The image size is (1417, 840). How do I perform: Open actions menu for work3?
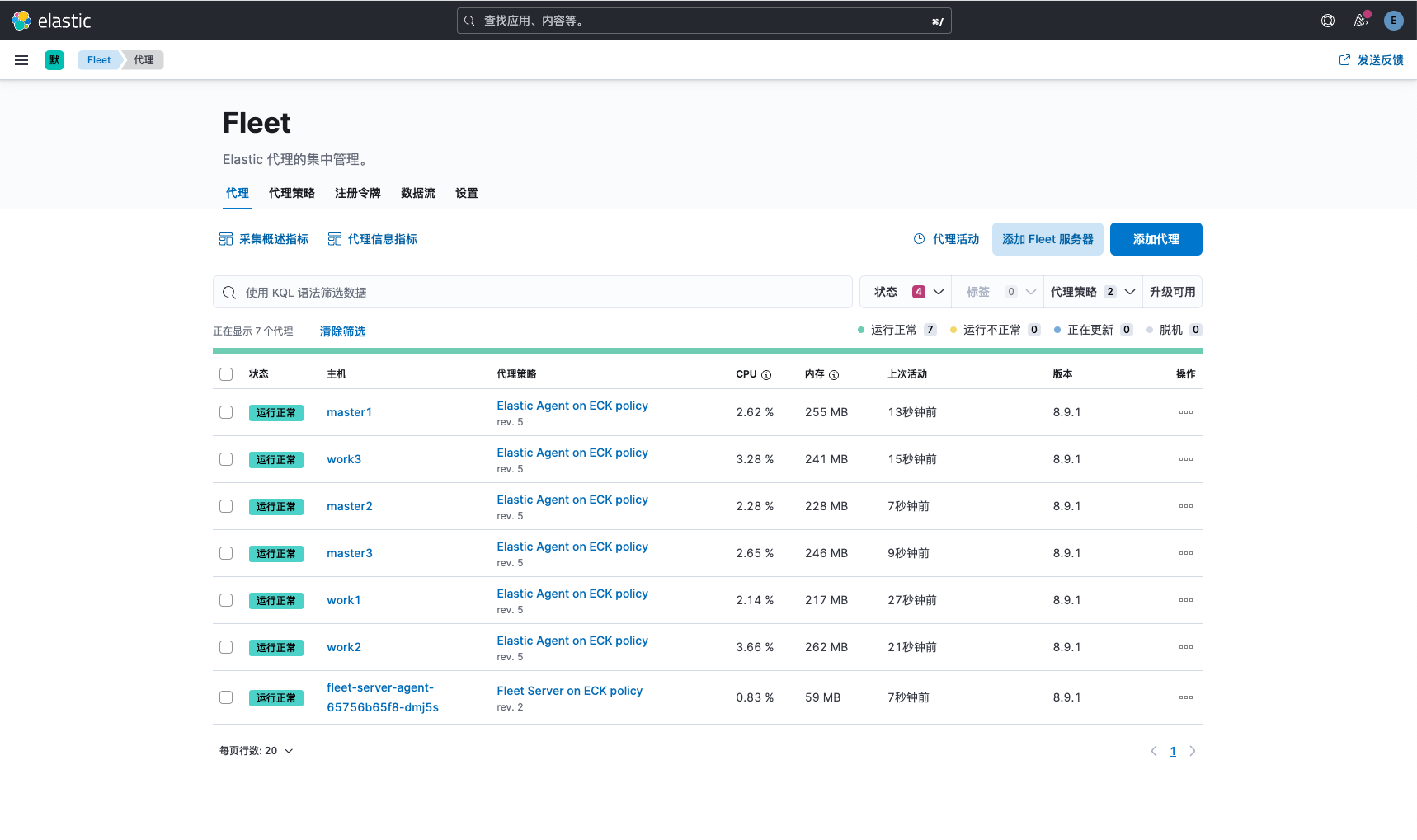pos(1186,459)
